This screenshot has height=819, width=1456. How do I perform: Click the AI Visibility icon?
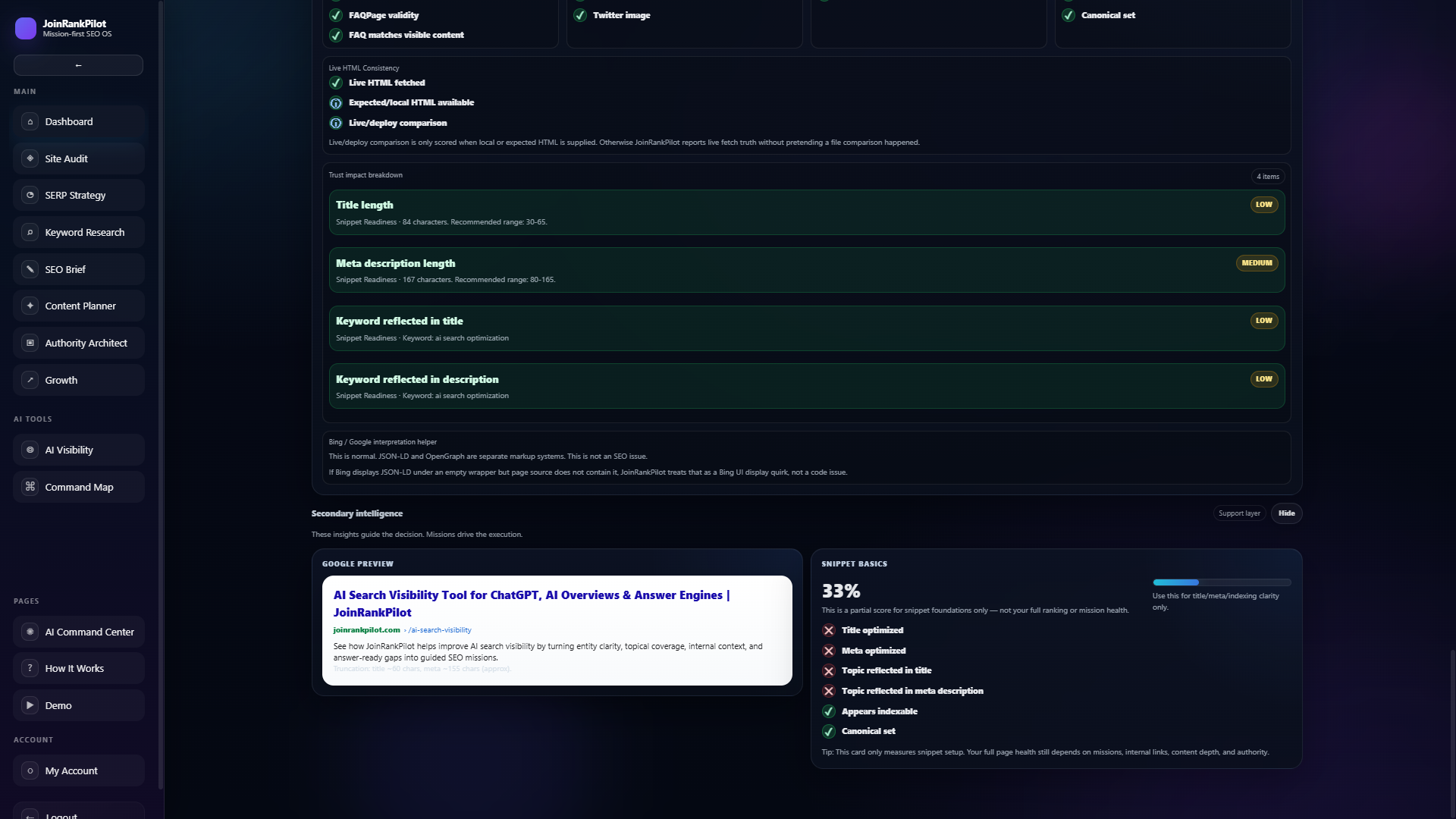point(30,450)
